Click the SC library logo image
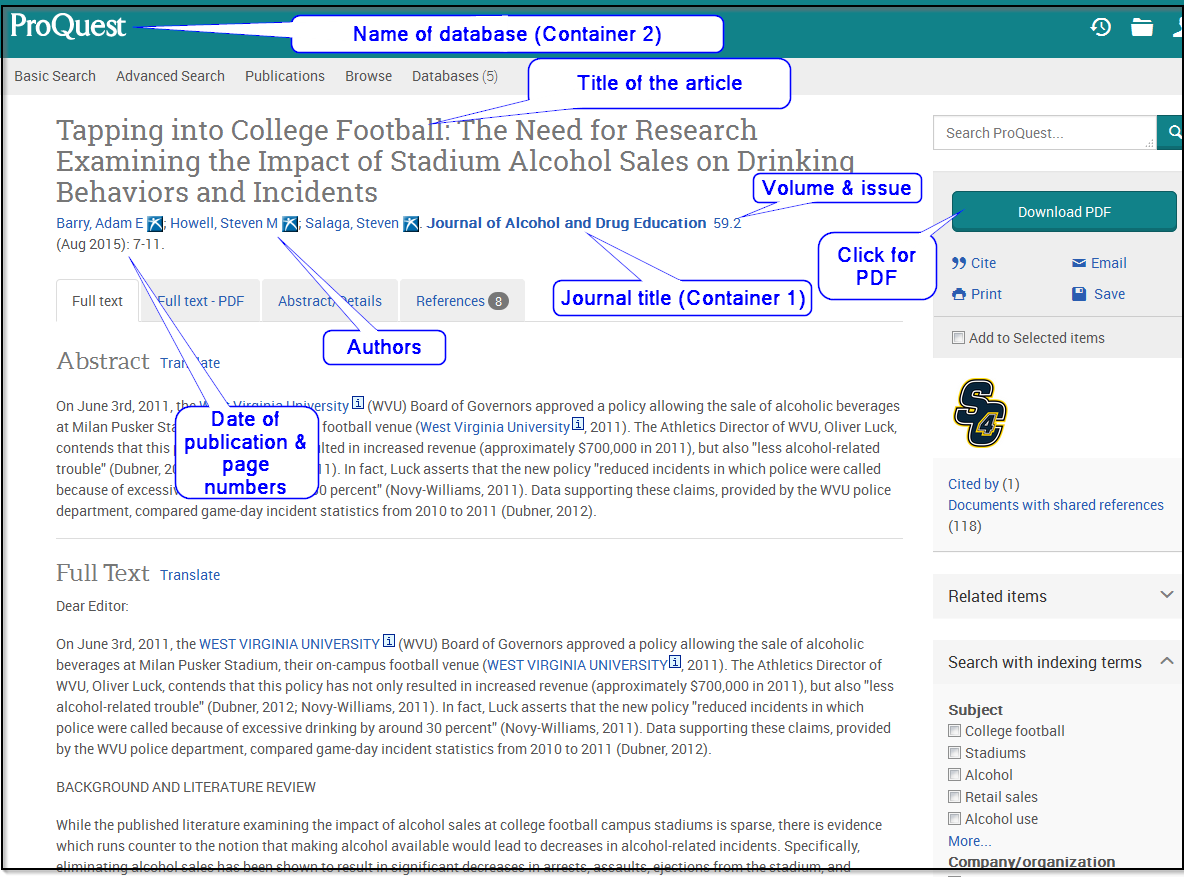The height and width of the screenshot is (877, 1184). click(x=980, y=413)
